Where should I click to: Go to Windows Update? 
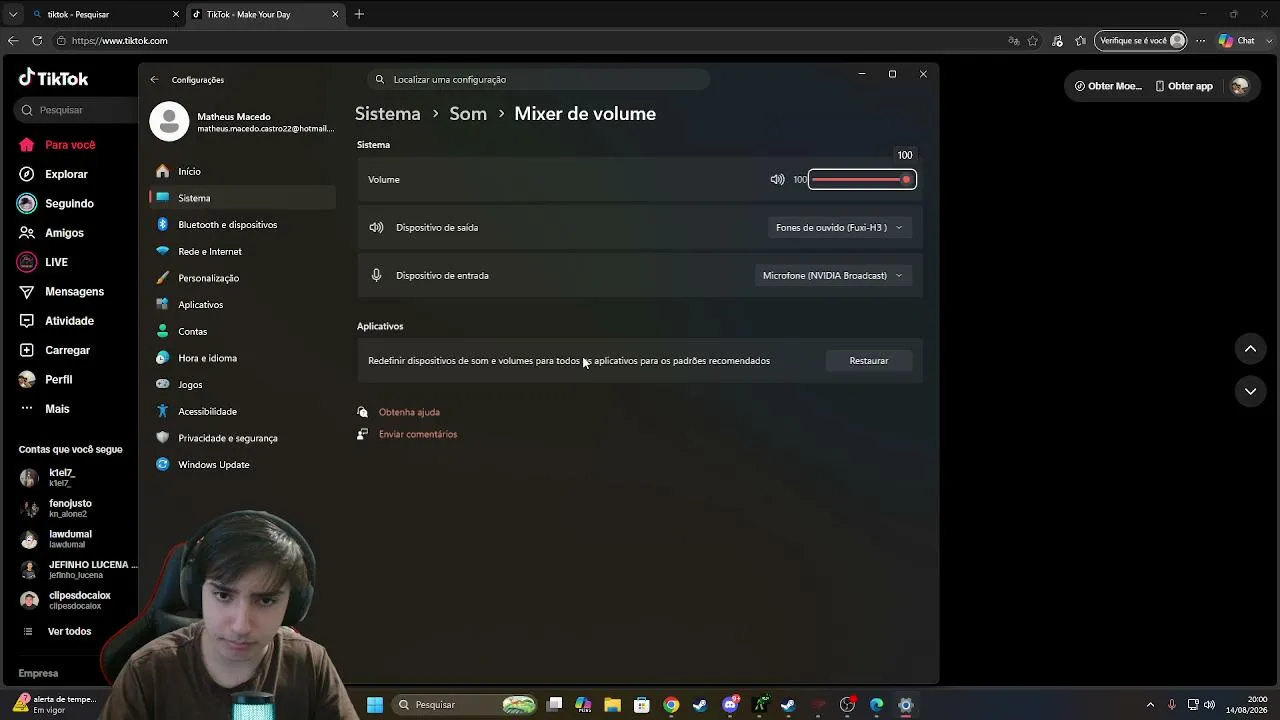tap(213, 465)
